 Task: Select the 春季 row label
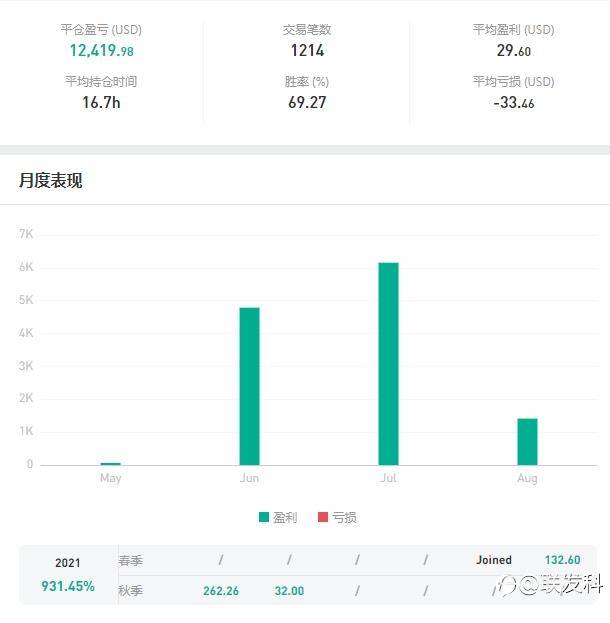[130, 561]
